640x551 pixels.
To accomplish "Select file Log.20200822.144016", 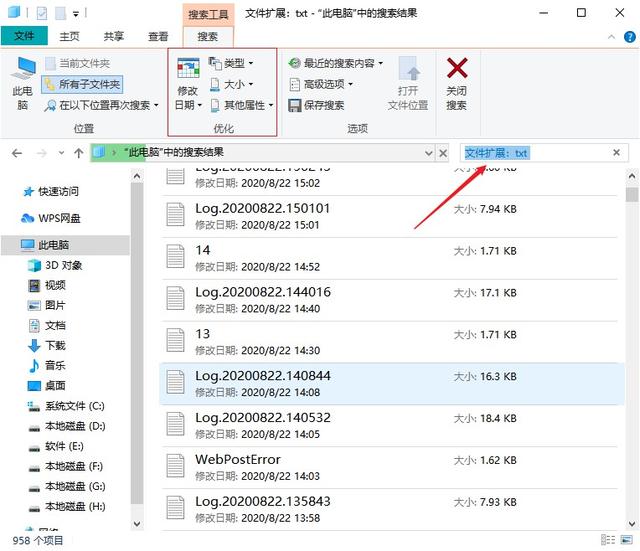I will click(x=391, y=300).
